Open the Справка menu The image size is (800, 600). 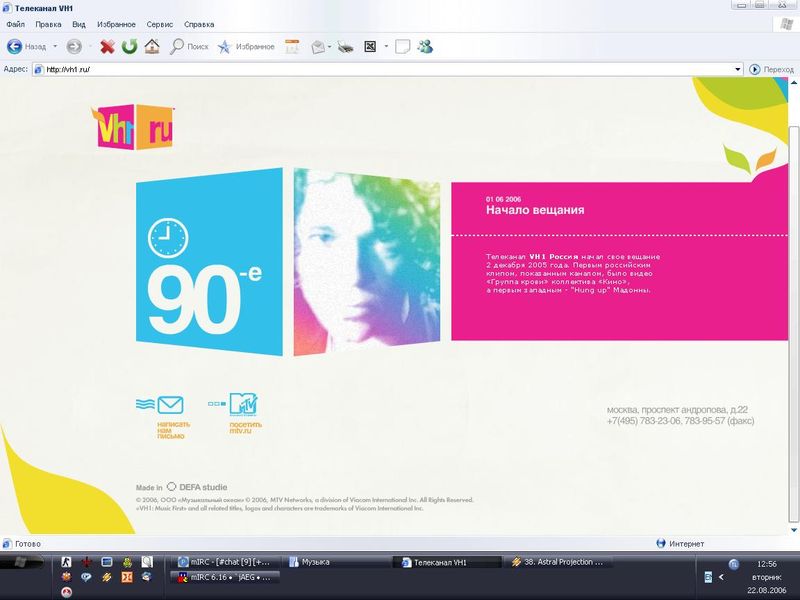199,24
